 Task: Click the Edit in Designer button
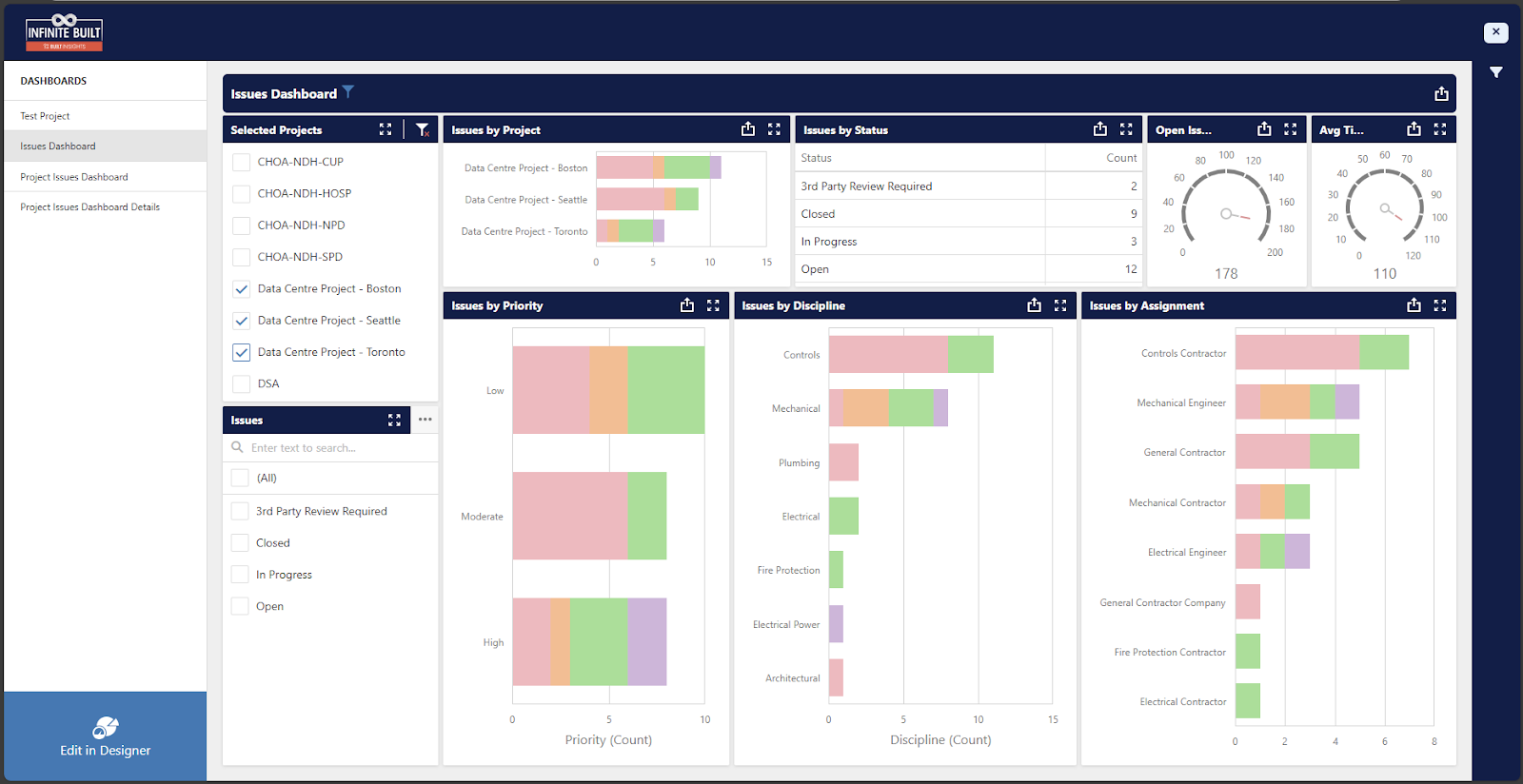[x=105, y=737]
